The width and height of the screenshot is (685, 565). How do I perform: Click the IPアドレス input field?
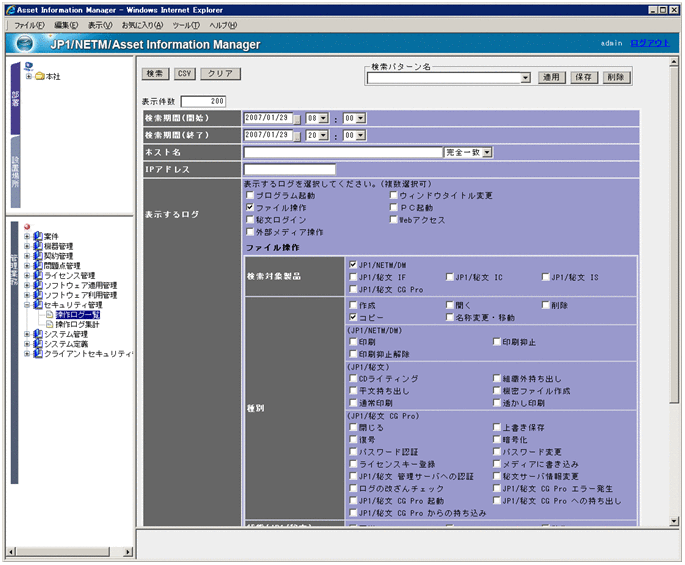pos(290,170)
